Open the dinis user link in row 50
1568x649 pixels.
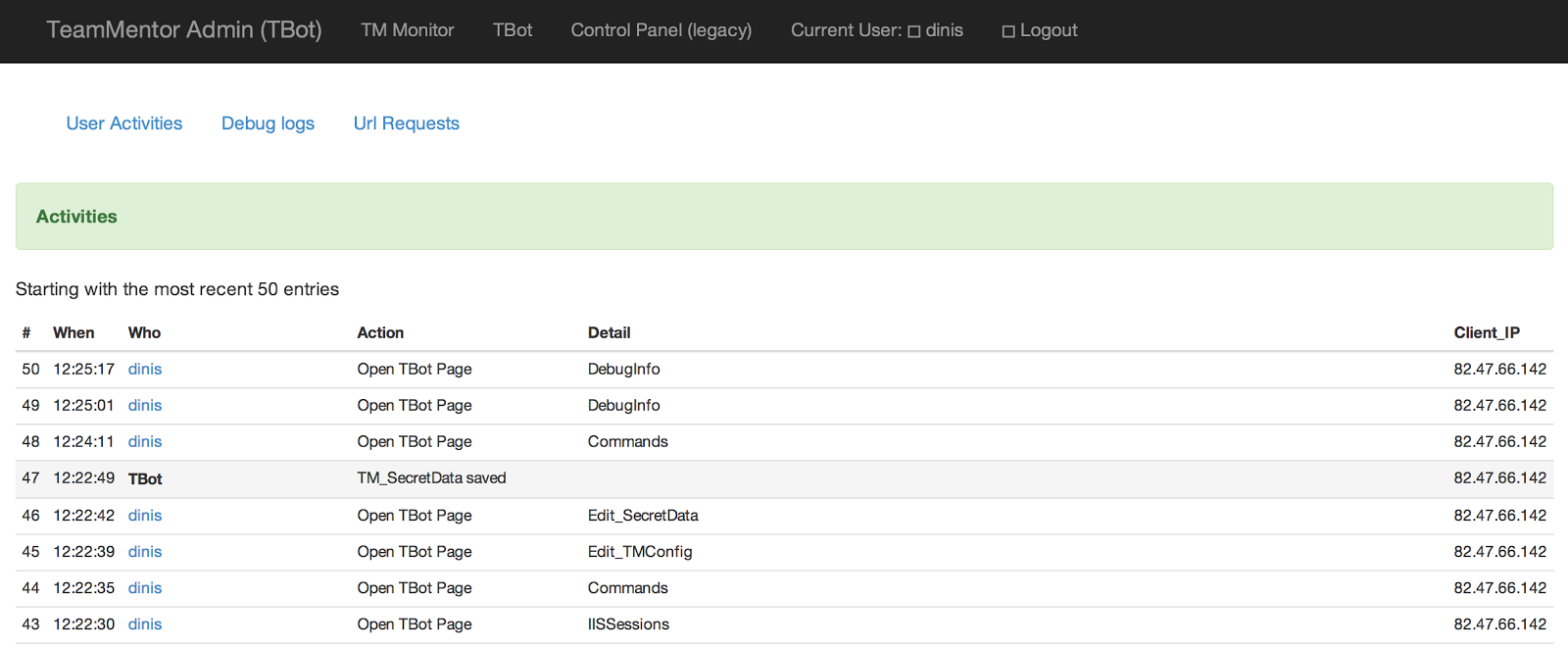(x=145, y=370)
